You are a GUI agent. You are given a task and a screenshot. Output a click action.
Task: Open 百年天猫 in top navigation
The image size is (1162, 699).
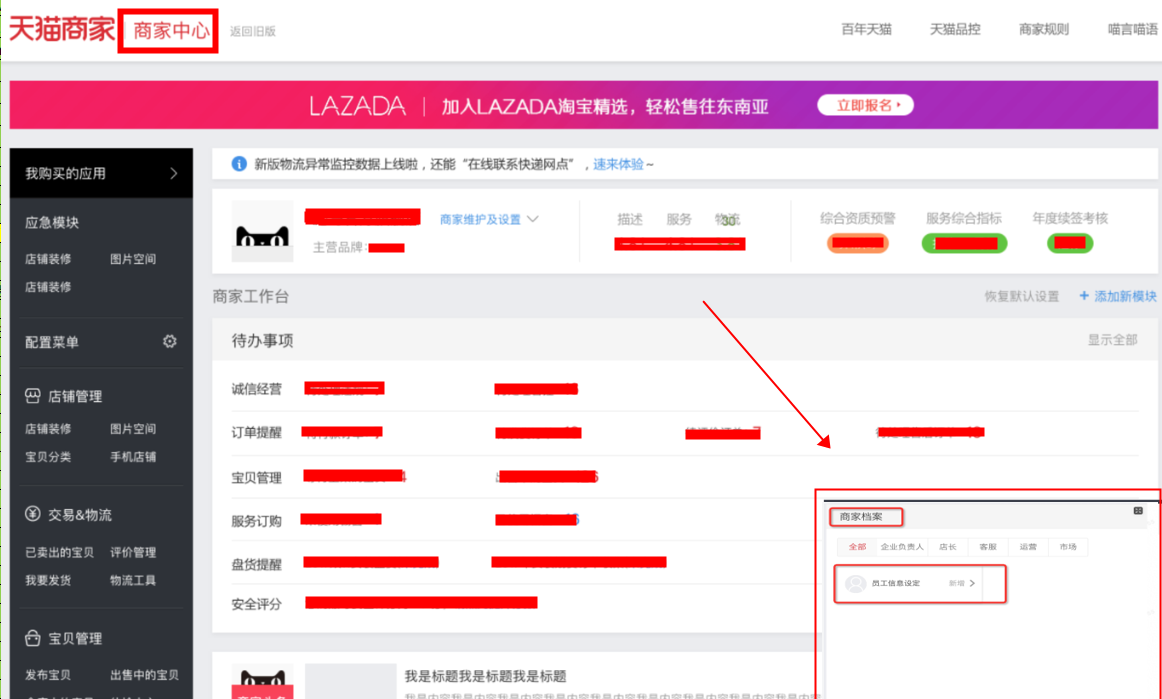tap(866, 29)
